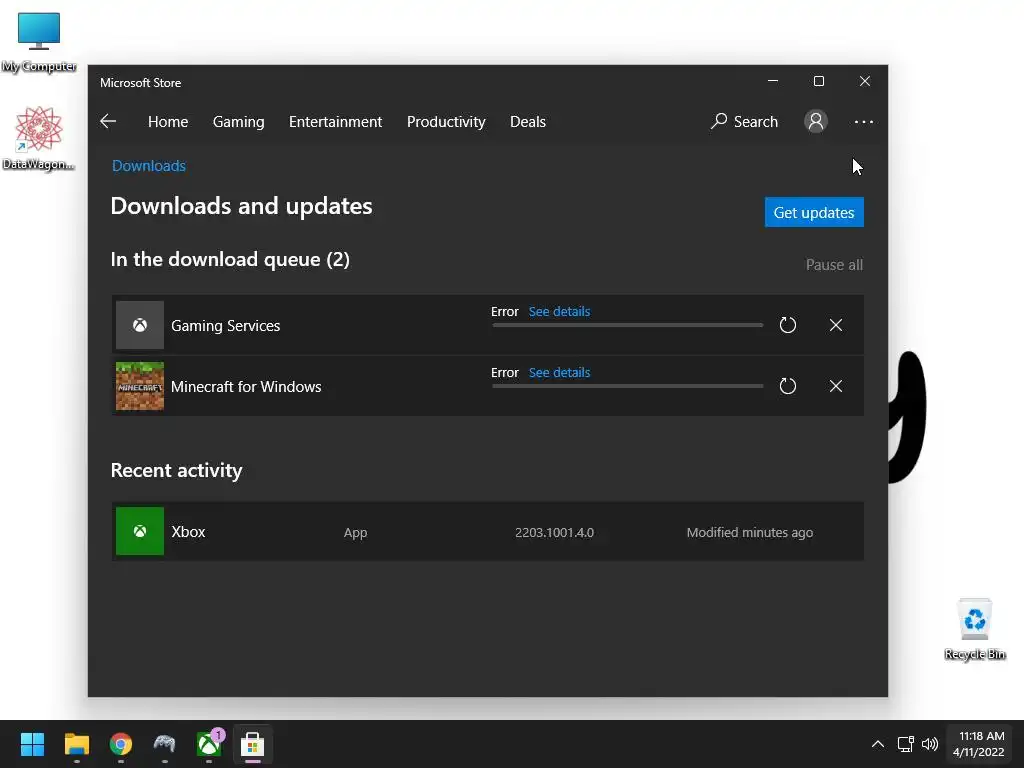Click the Modified minutes ago text
1024x768 pixels.
click(x=750, y=532)
